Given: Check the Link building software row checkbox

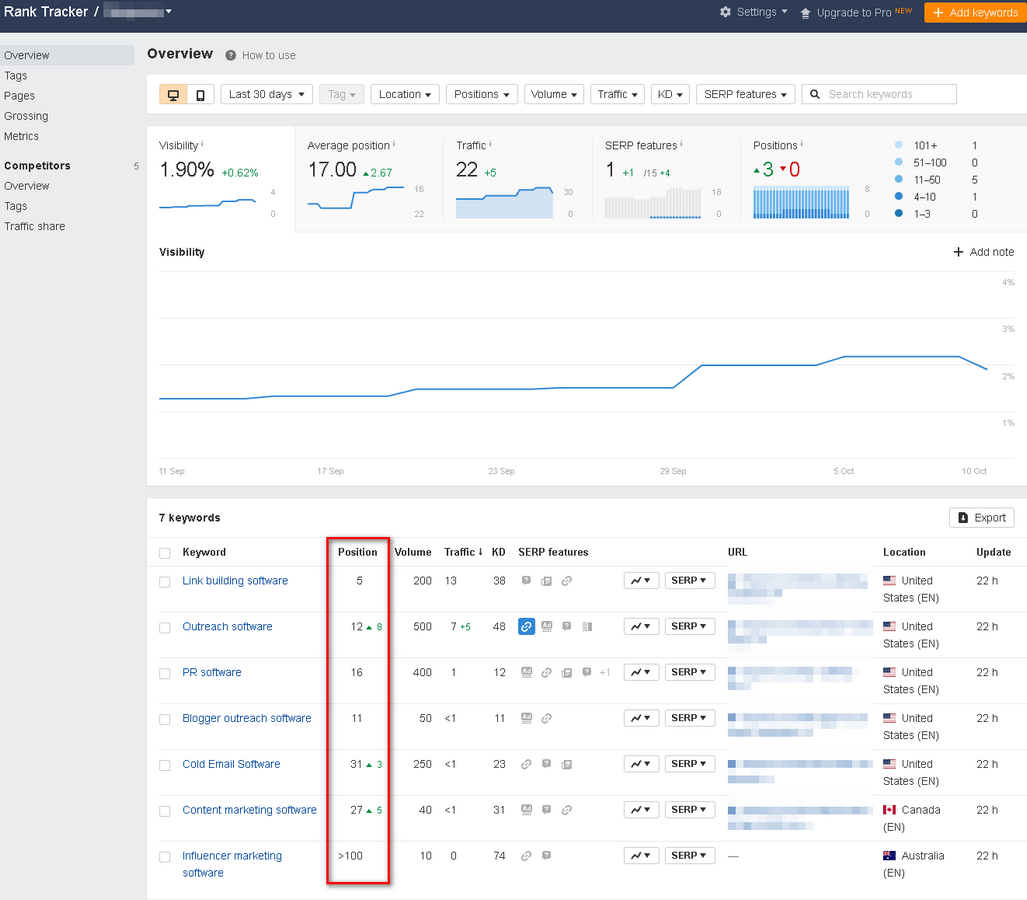Looking at the screenshot, I should click(x=165, y=582).
